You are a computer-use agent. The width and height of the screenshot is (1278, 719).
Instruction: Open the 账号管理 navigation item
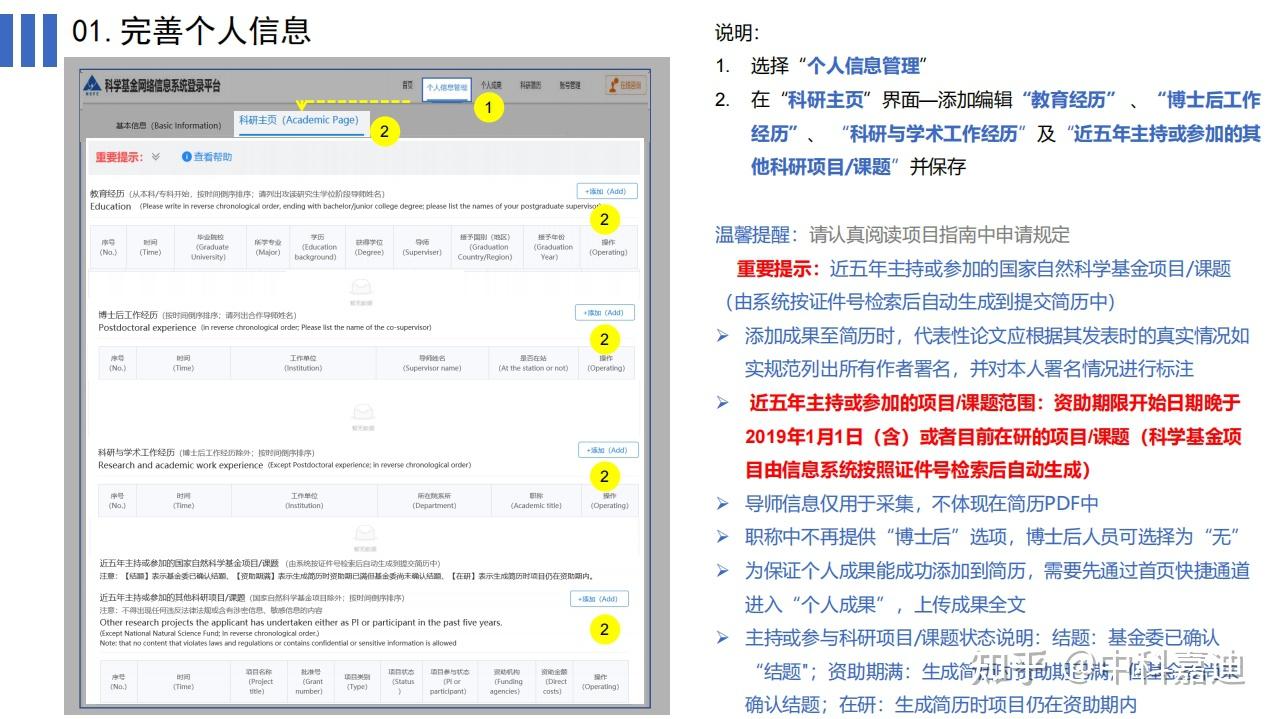570,84
